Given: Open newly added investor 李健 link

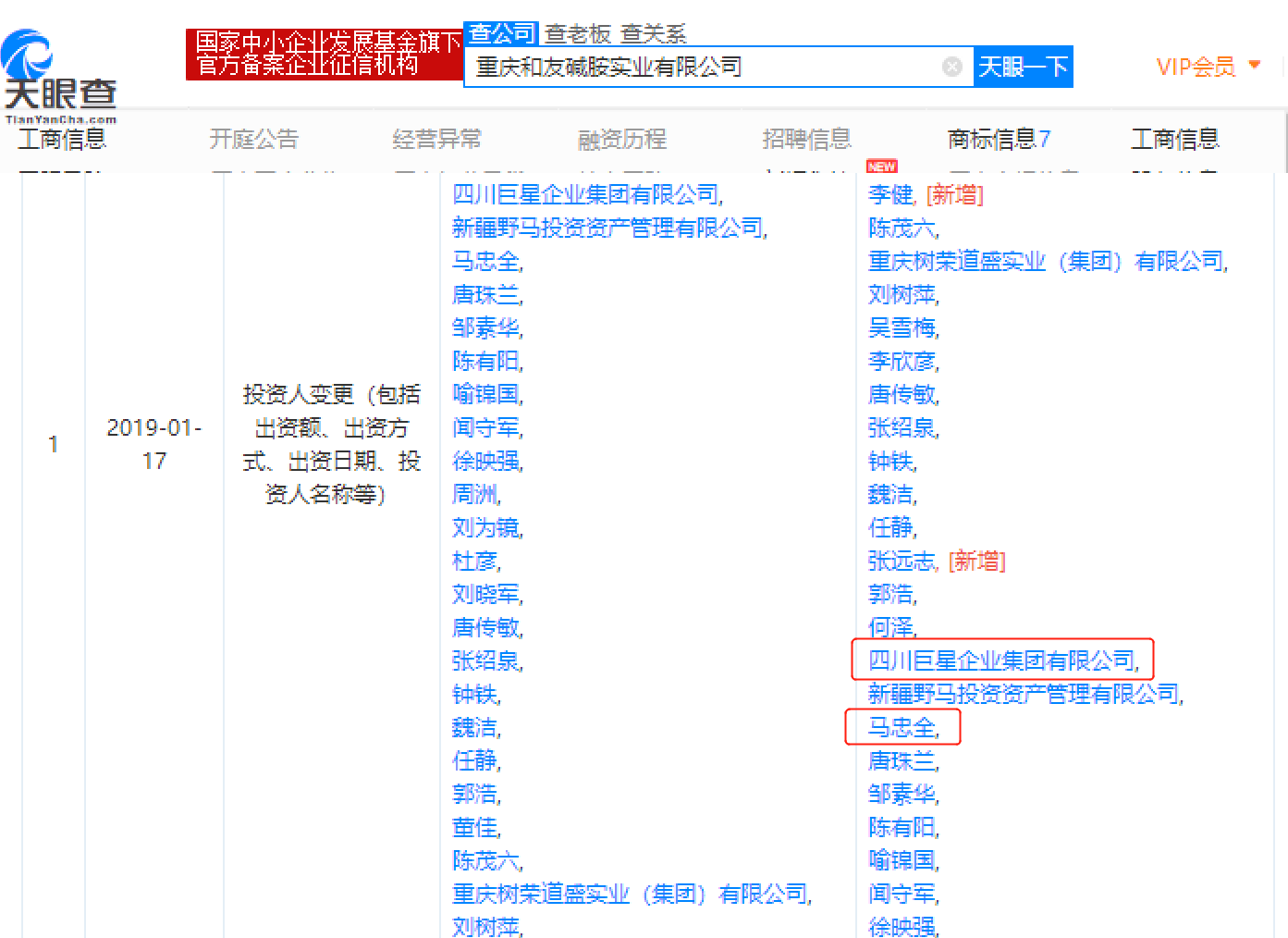Looking at the screenshot, I should click(x=891, y=194).
